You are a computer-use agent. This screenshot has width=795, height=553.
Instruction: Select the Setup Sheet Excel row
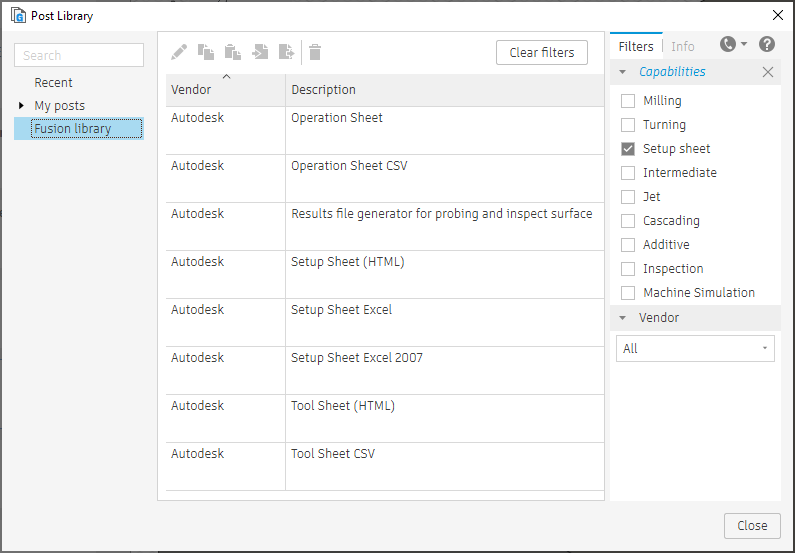coord(385,322)
